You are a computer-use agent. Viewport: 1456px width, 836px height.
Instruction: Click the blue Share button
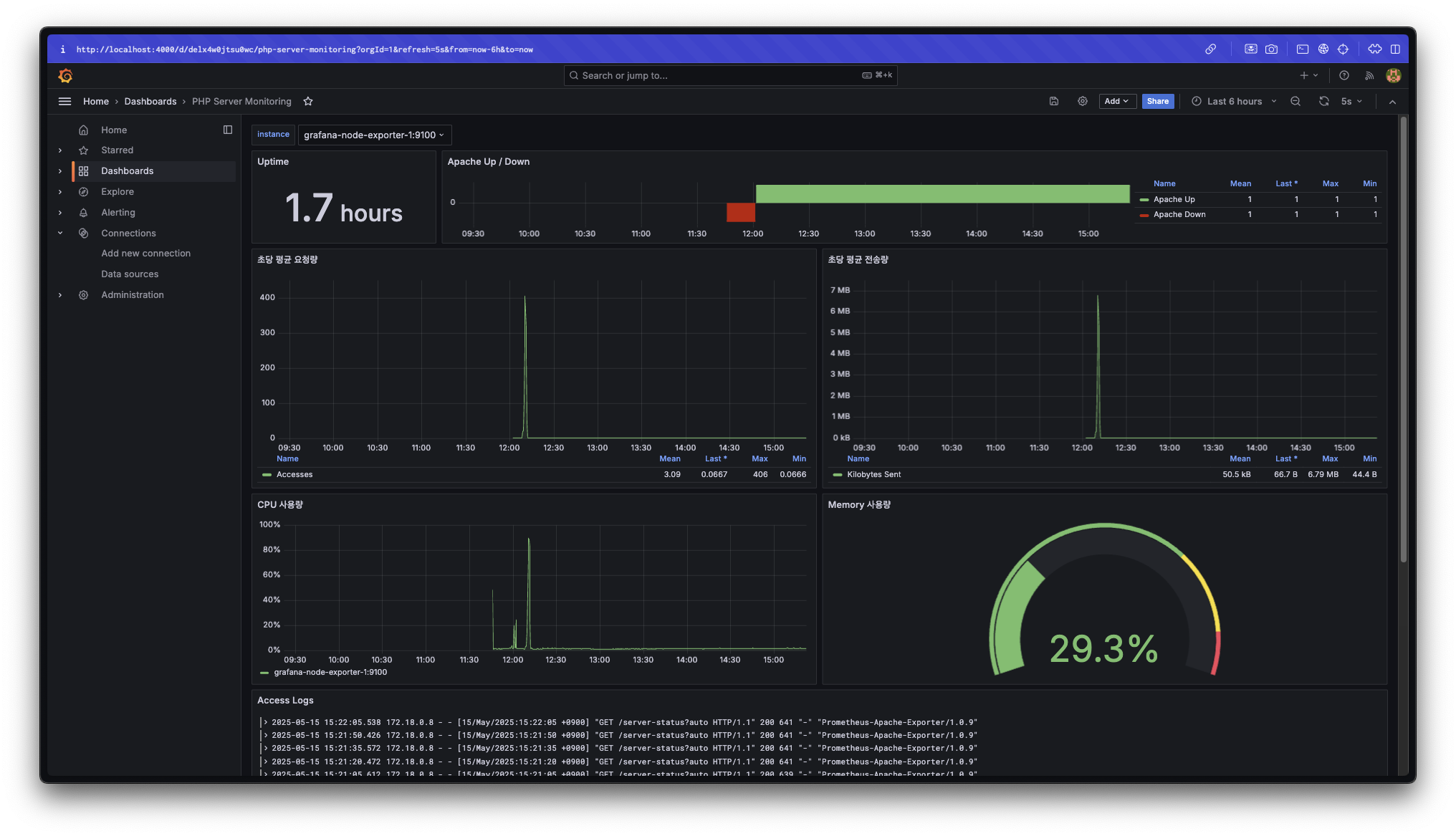click(1157, 101)
